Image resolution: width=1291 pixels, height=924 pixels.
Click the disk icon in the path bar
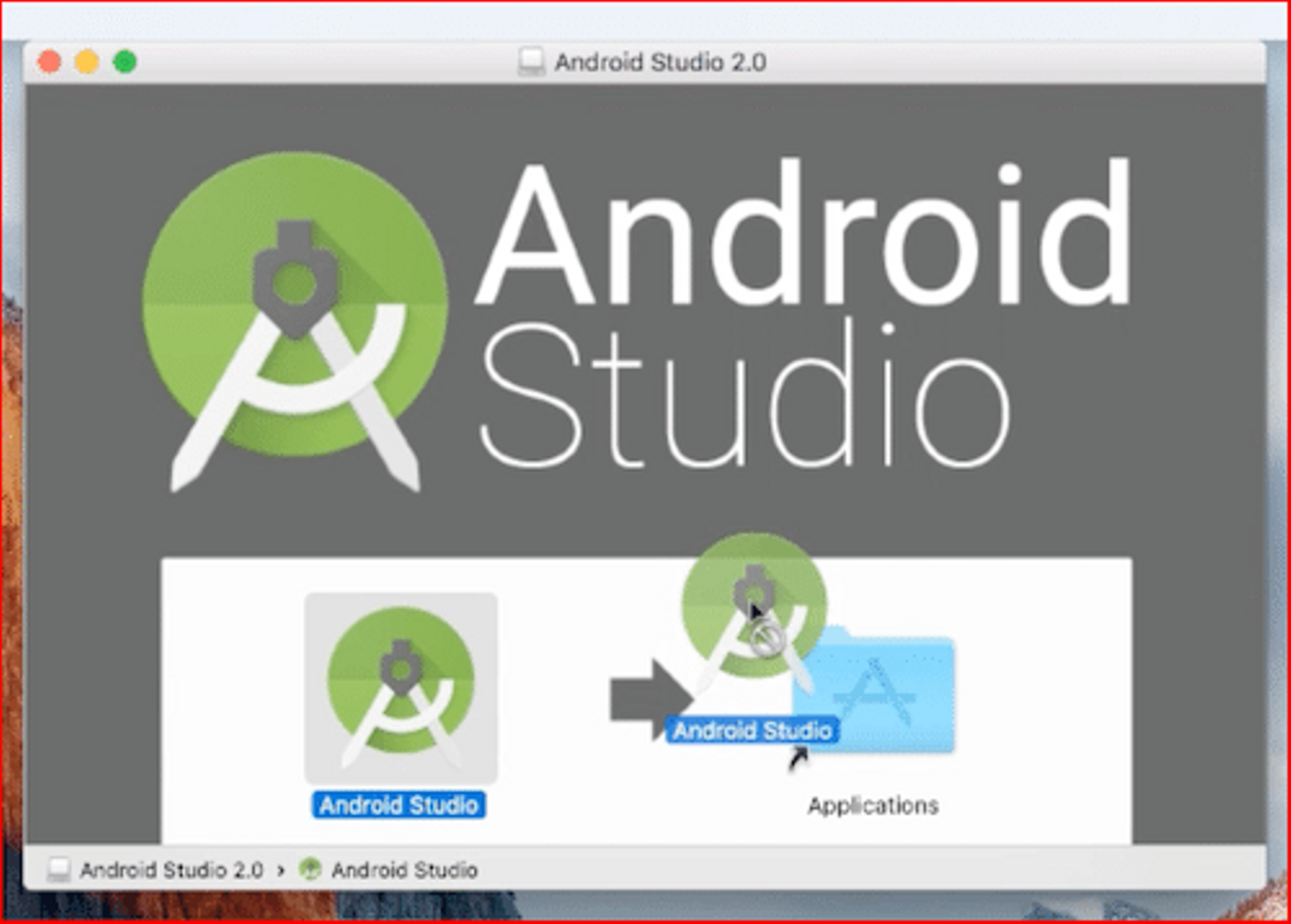59,870
